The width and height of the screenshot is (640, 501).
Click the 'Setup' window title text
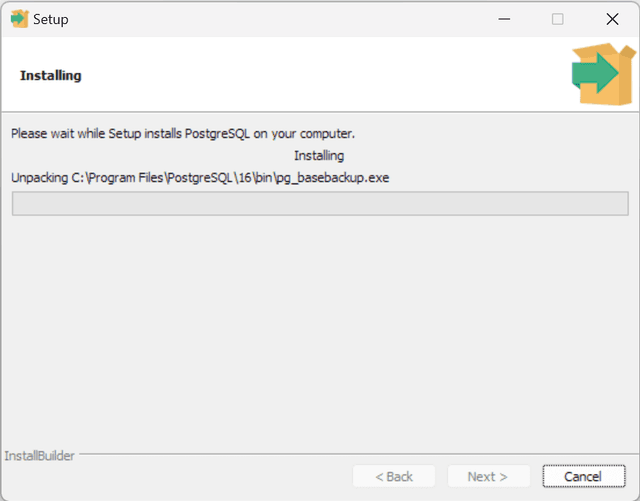click(x=51, y=20)
